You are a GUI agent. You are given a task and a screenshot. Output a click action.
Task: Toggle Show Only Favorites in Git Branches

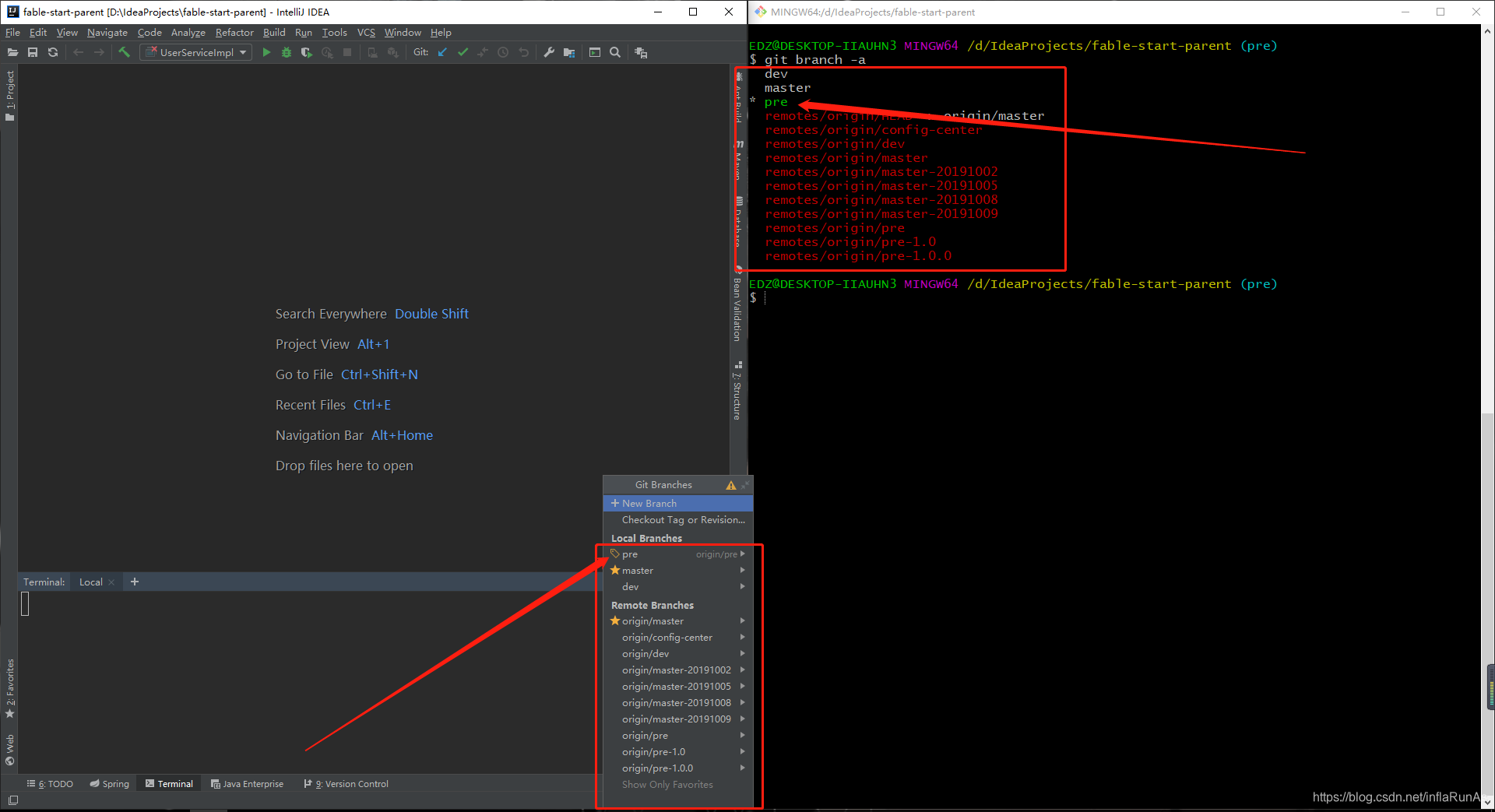[x=667, y=785]
